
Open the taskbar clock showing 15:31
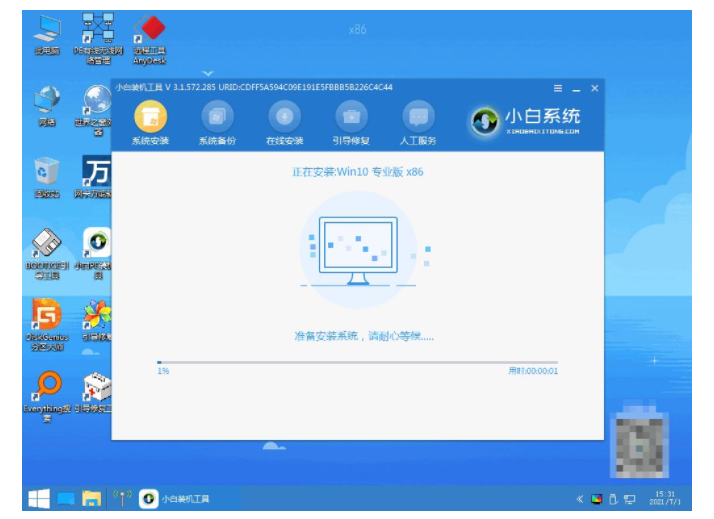click(665, 498)
